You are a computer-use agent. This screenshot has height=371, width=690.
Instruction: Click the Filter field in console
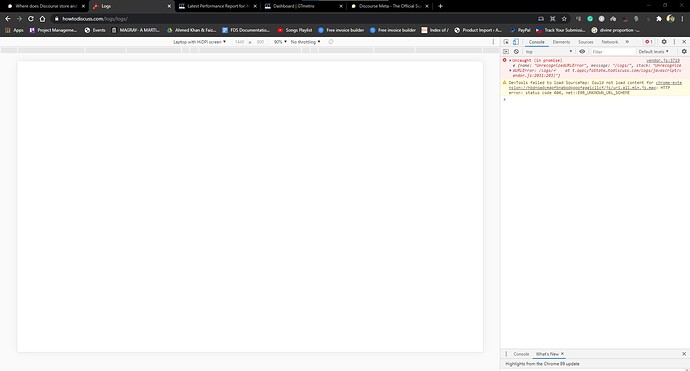click(x=612, y=51)
